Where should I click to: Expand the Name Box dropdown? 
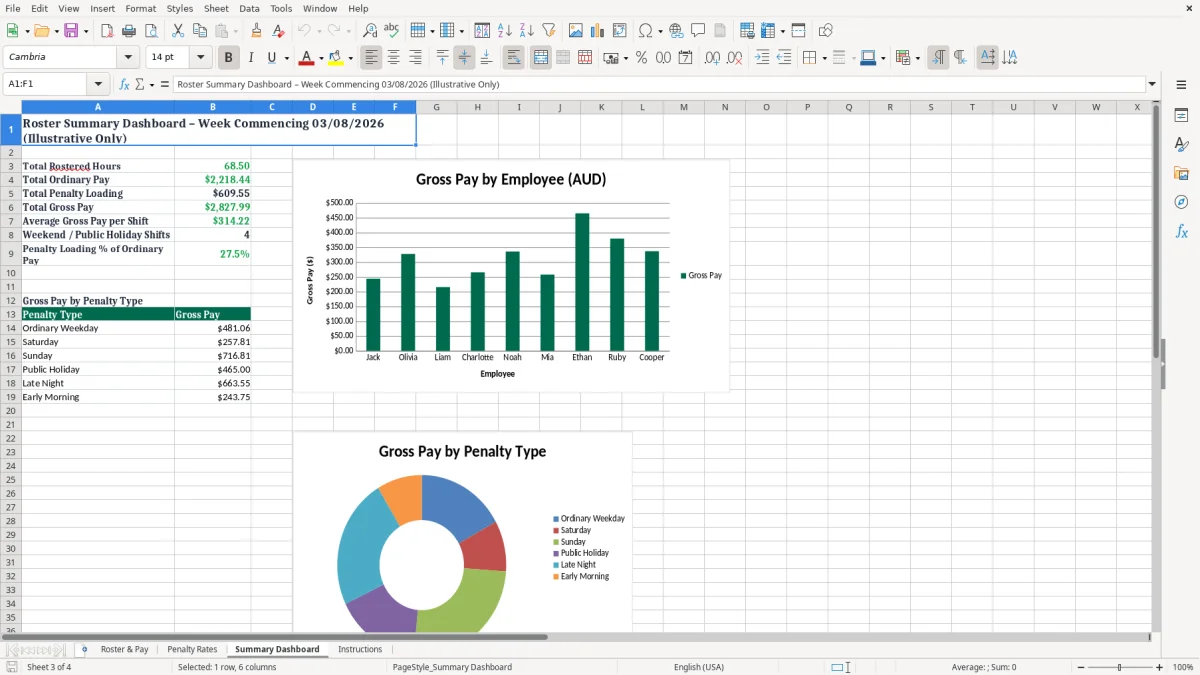(x=98, y=85)
